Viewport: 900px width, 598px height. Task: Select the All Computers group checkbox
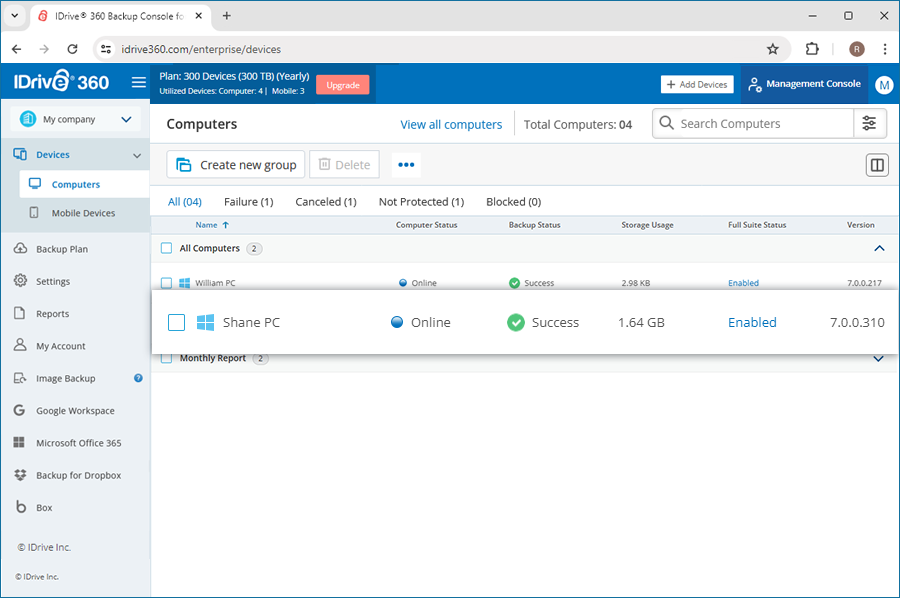[166, 248]
